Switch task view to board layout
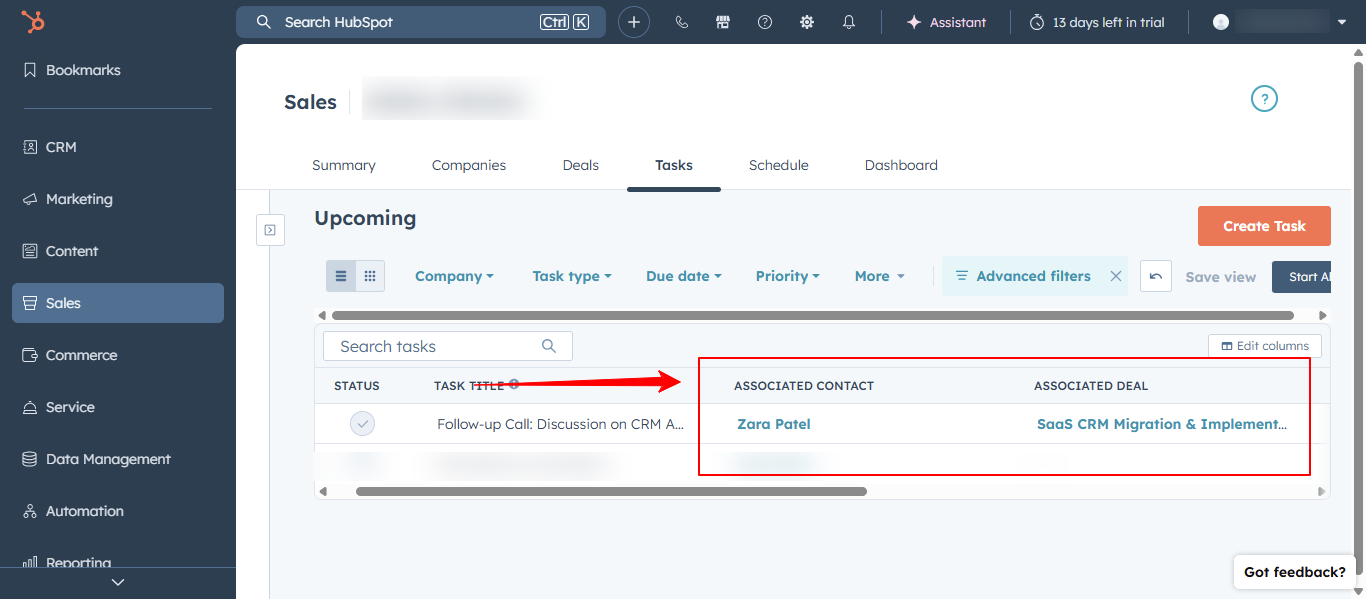The width and height of the screenshot is (1366, 599). click(370, 275)
